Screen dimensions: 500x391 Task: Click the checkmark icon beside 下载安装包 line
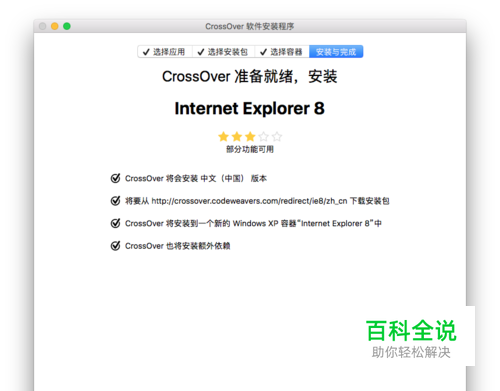pos(115,201)
